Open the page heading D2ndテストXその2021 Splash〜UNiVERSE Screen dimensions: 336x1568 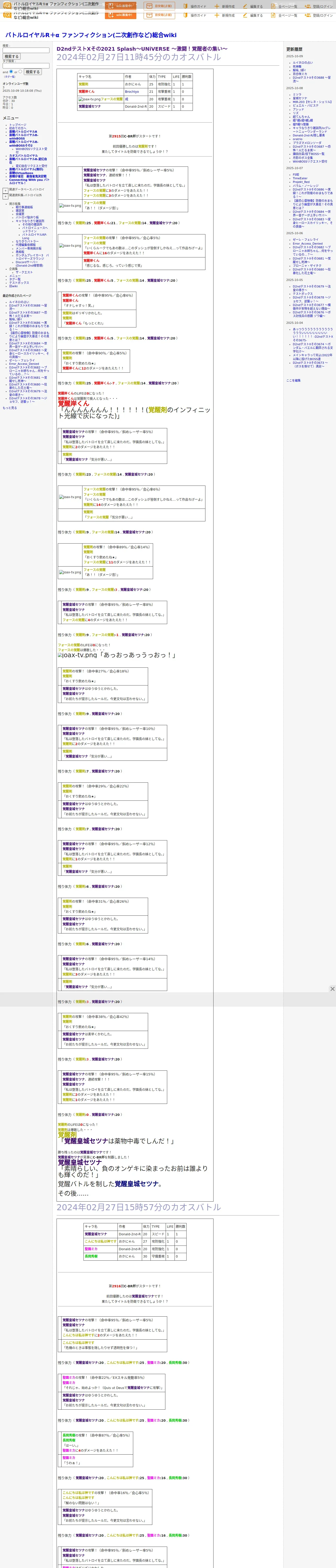point(142,49)
